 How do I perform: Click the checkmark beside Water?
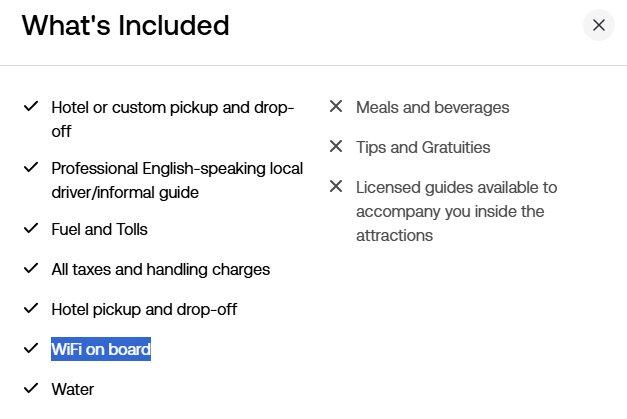pyautogui.click(x=31, y=388)
